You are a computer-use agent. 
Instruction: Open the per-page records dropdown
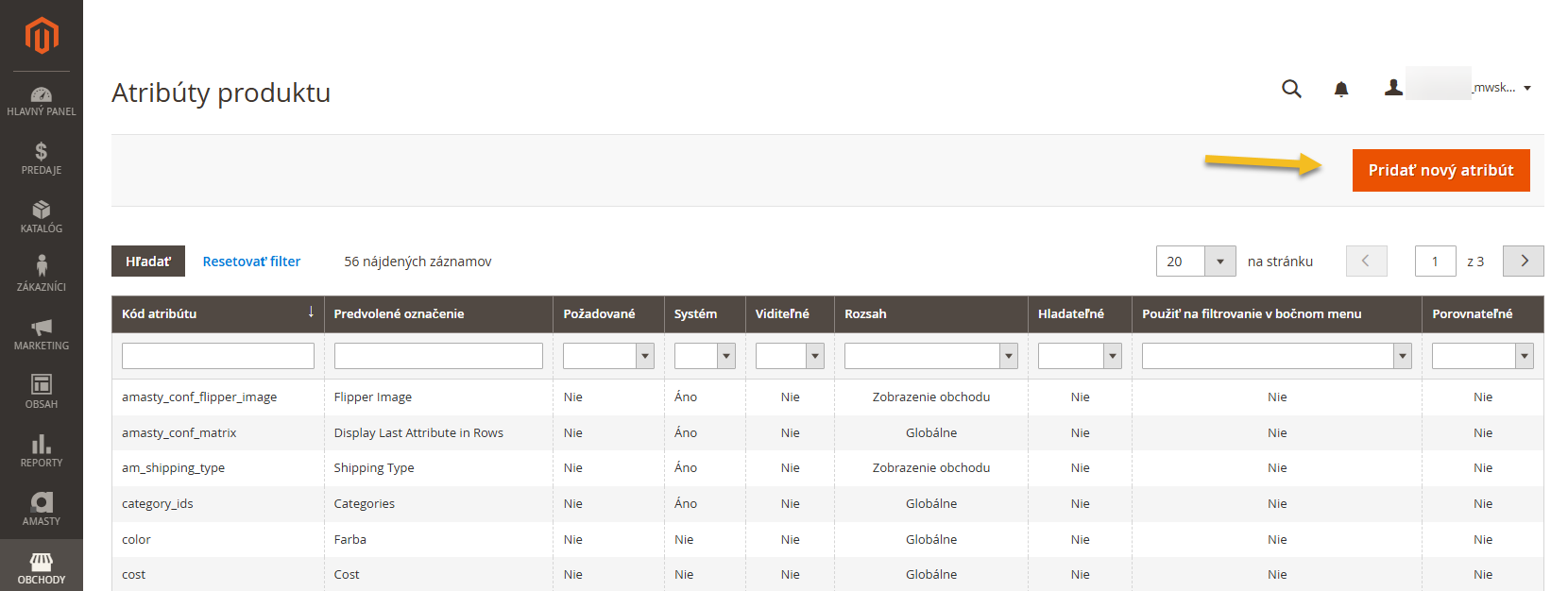(1219, 262)
